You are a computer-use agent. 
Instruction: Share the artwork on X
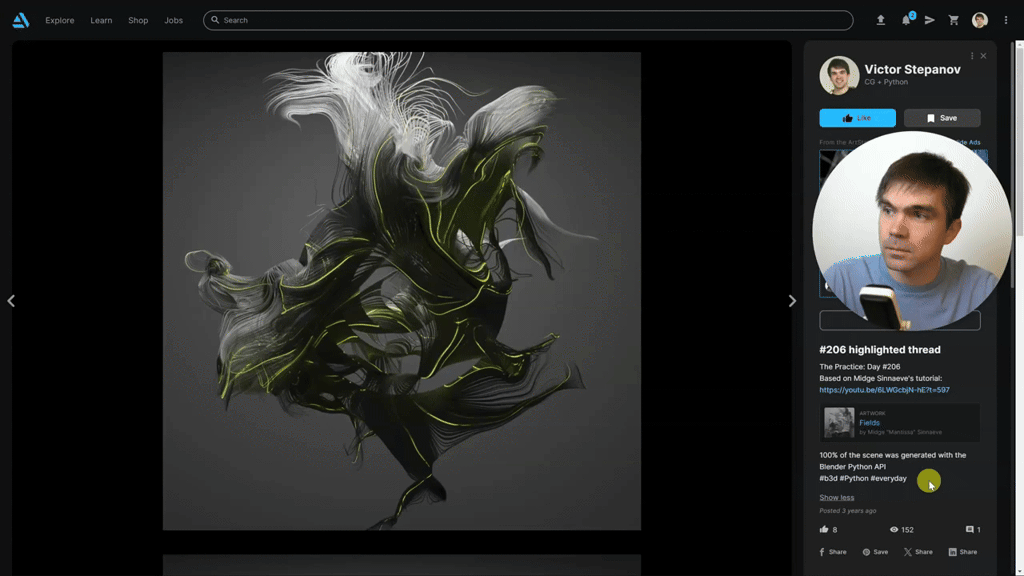point(918,551)
